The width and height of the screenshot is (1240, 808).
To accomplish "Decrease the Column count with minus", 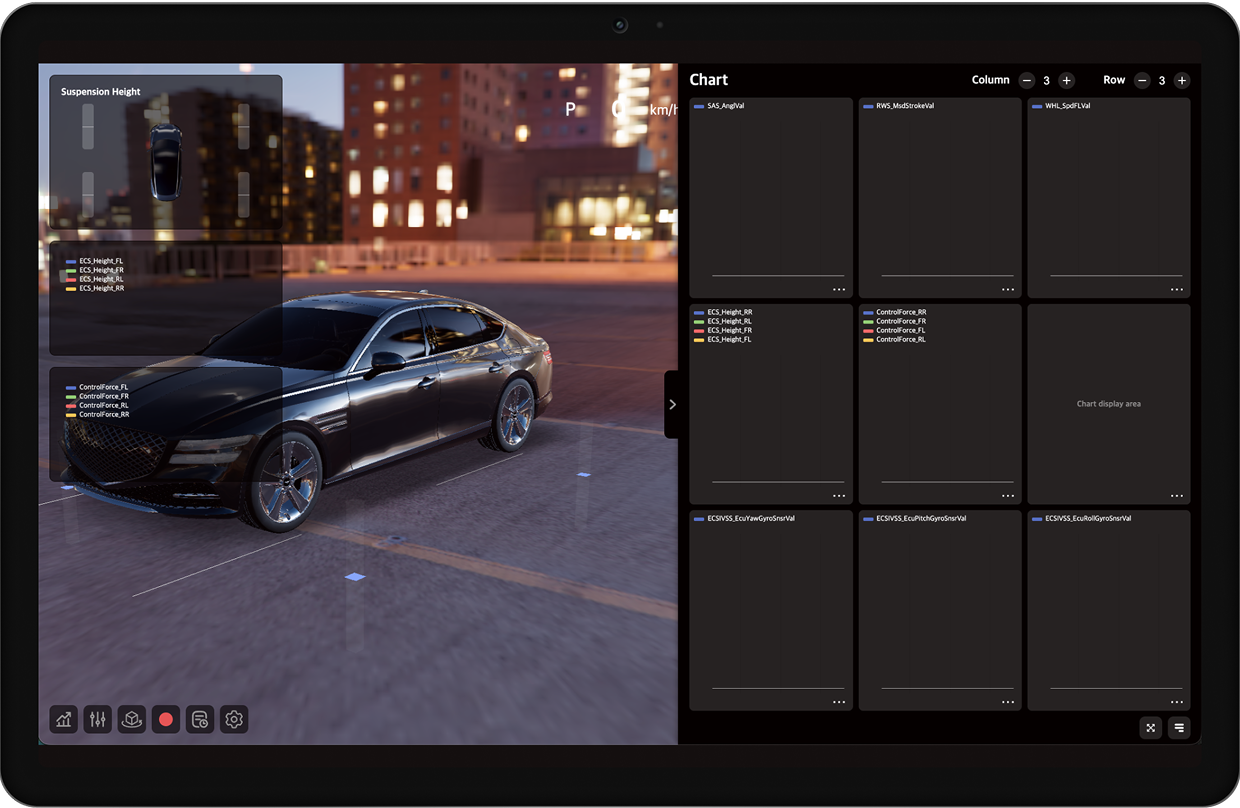I will pos(1027,80).
